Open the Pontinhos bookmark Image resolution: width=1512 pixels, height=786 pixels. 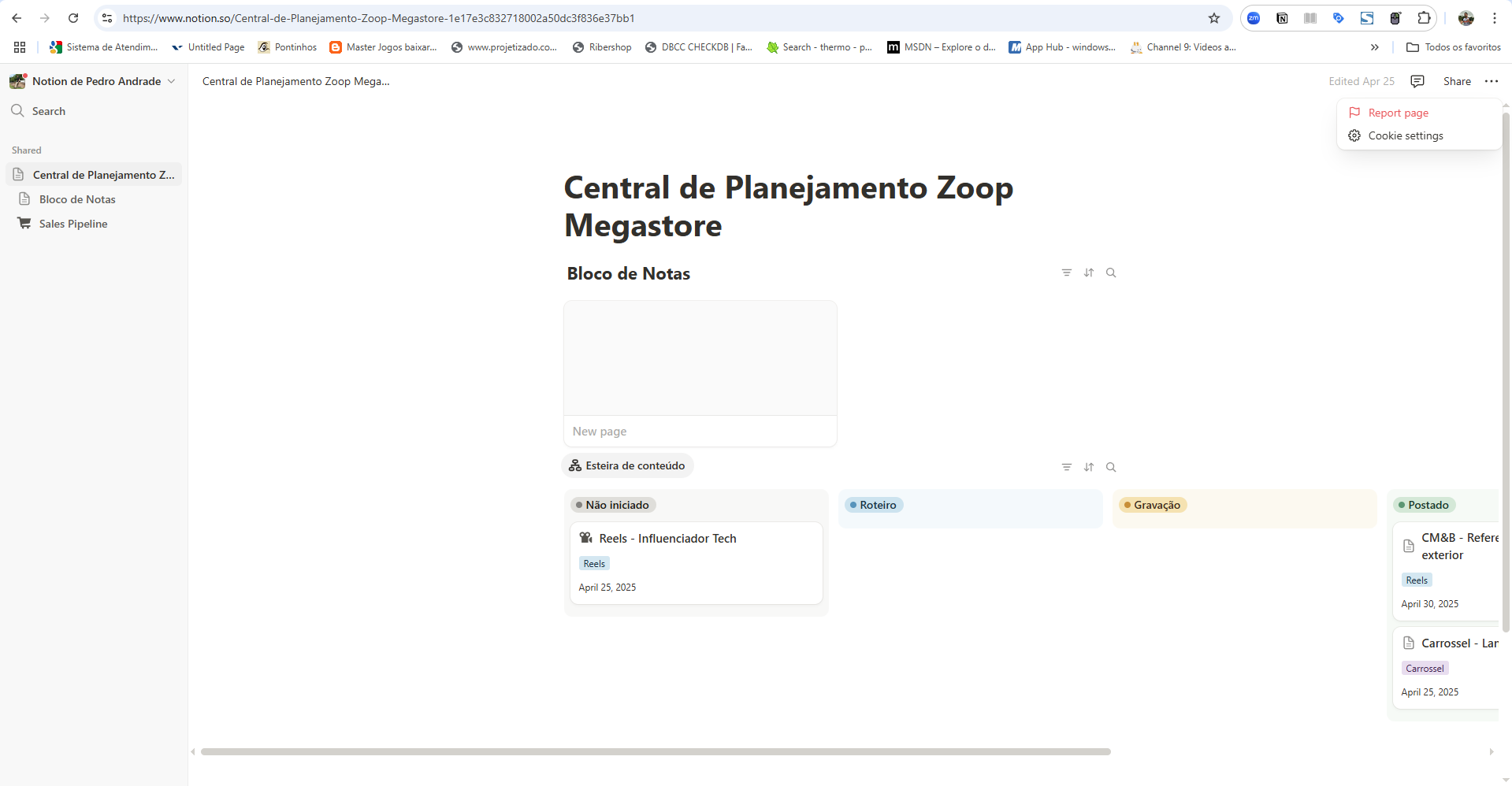coord(287,47)
